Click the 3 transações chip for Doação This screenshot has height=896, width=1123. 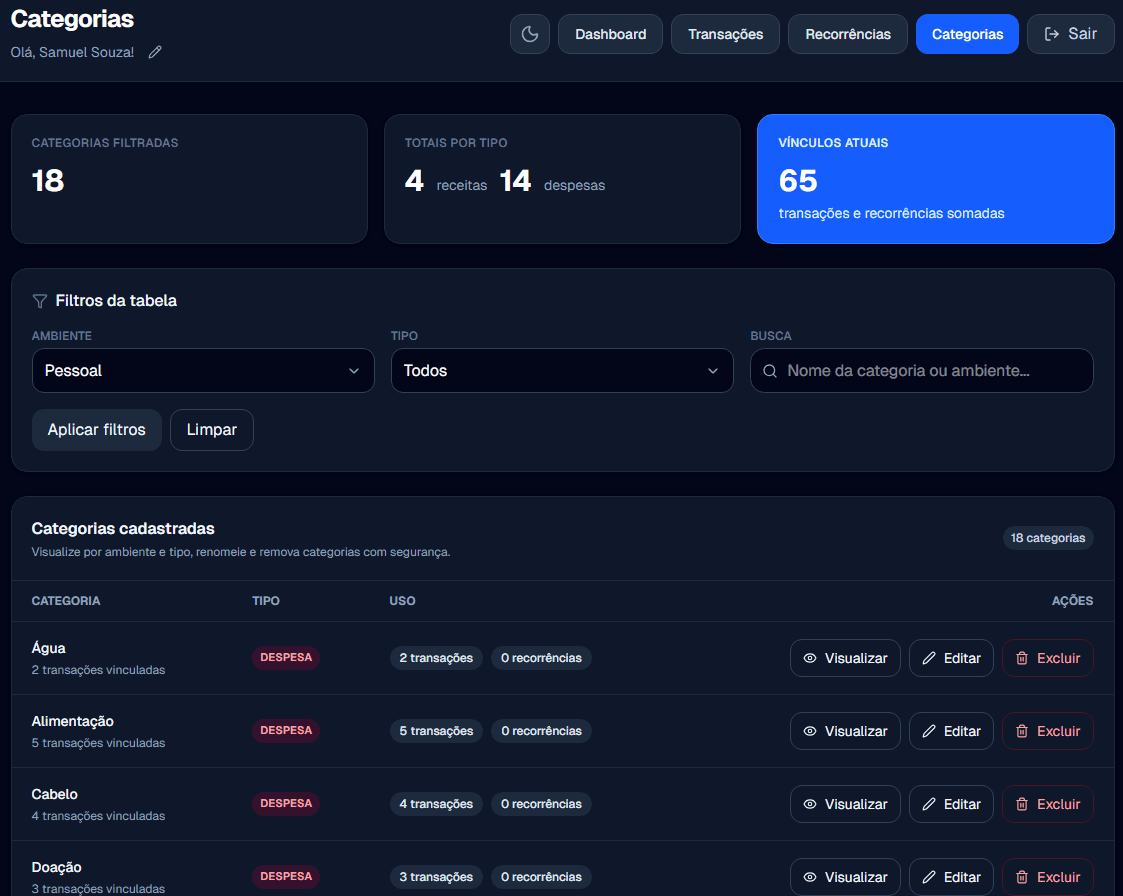pos(436,877)
